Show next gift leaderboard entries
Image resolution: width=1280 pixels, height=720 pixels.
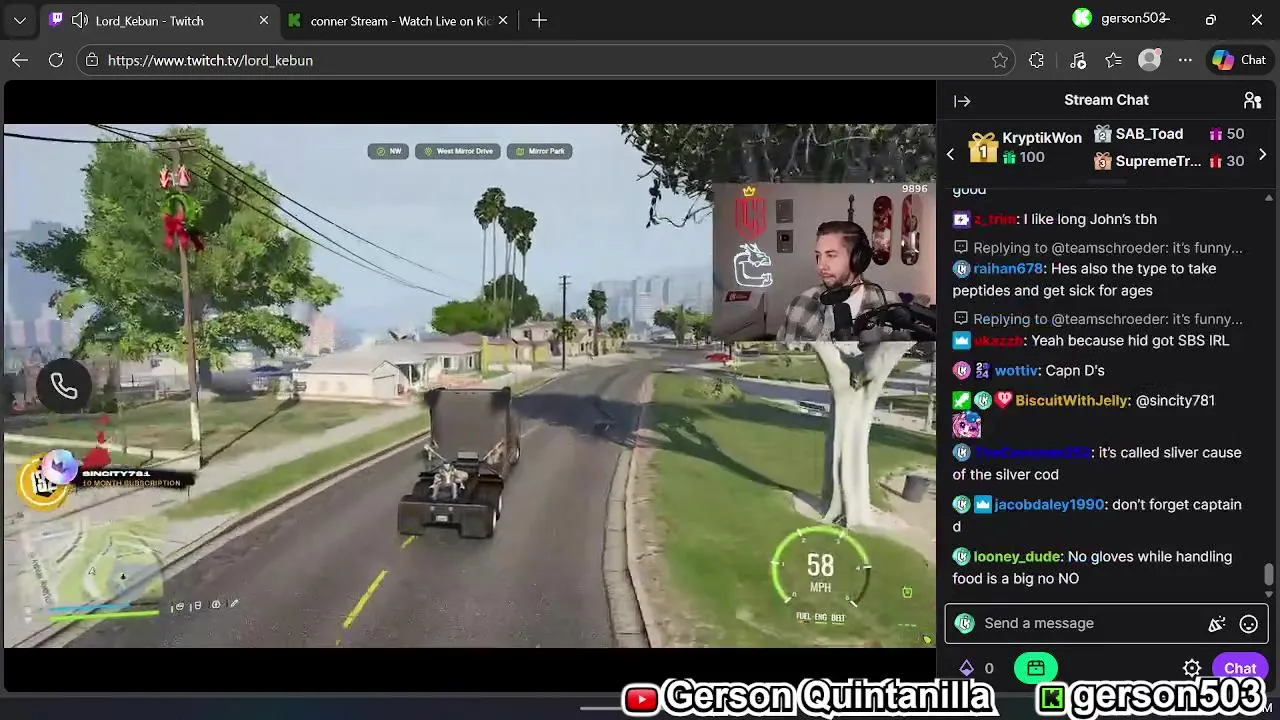(x=1262, y=155)
